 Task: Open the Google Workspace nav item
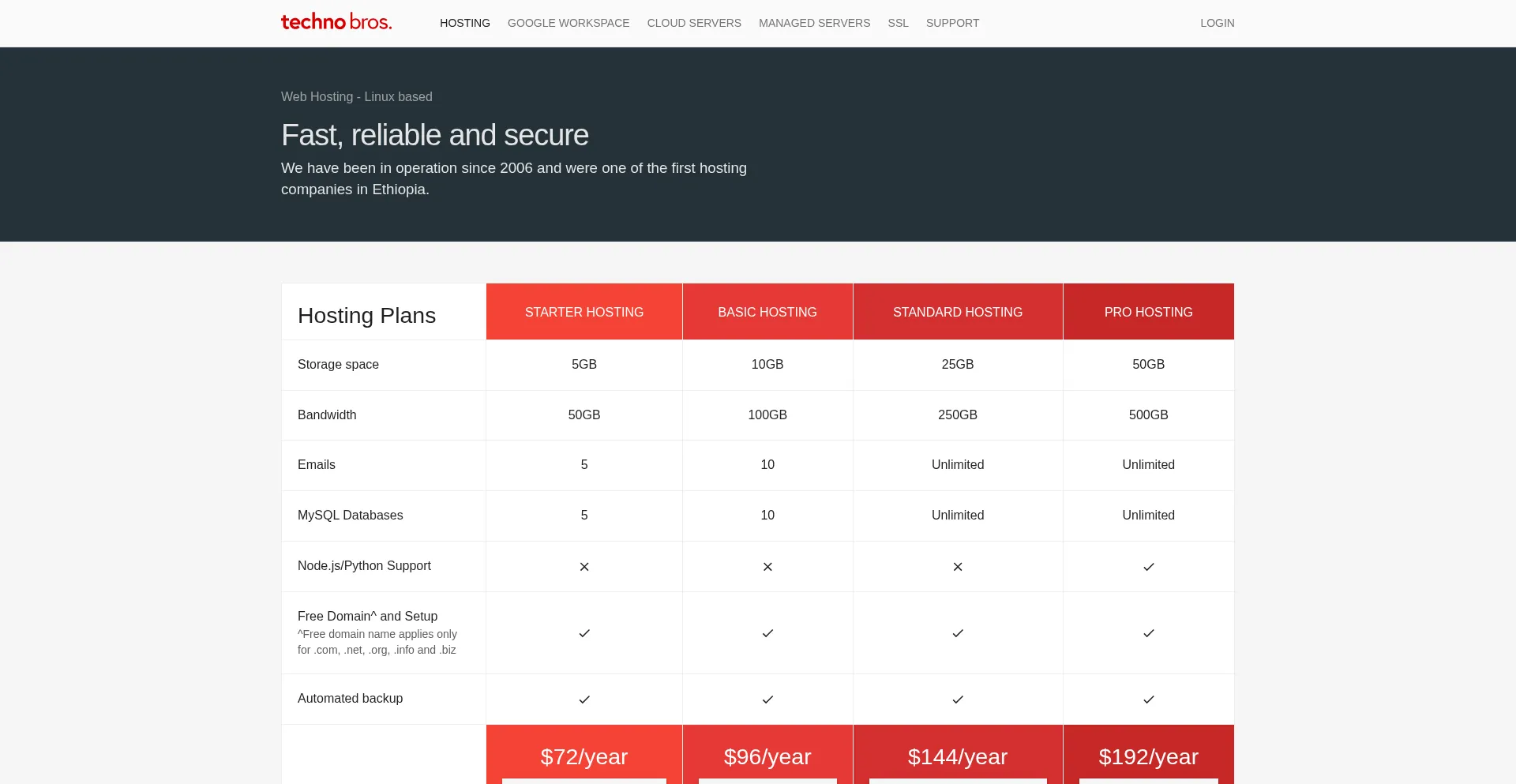click(568, 23)
